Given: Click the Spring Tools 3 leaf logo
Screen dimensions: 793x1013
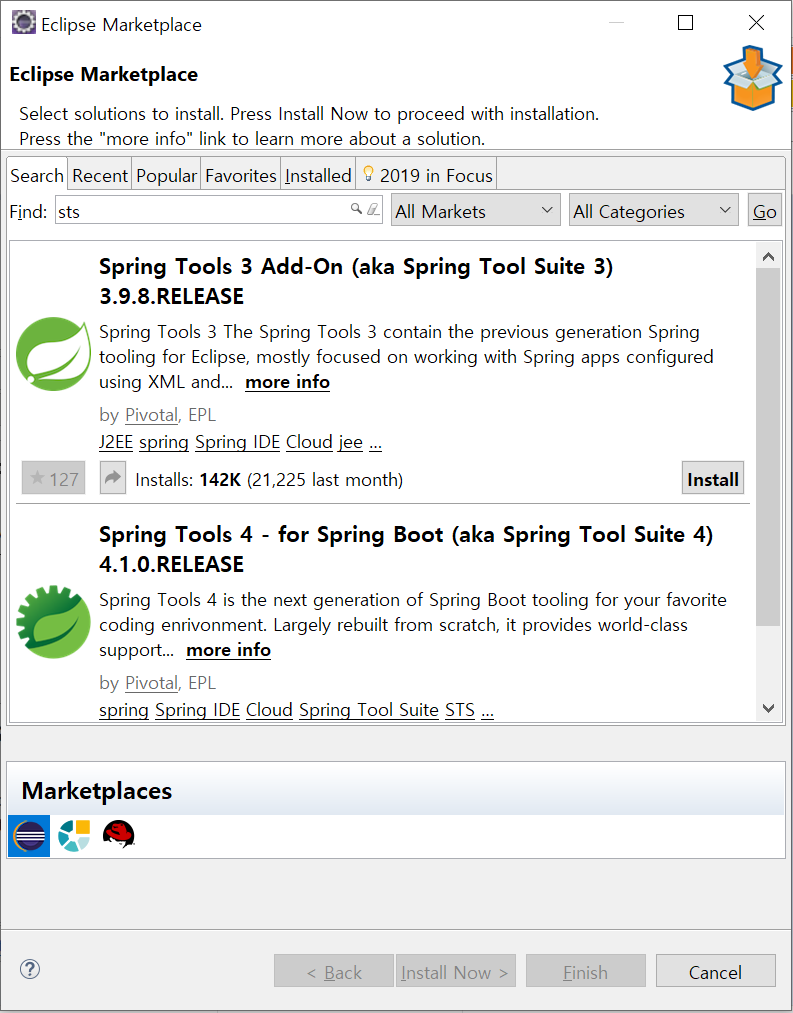Looking at the screenshot, I should click(54, 353).
